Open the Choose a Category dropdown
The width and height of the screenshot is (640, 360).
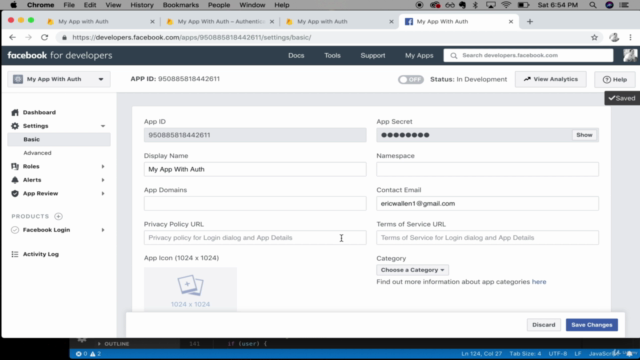[x=412, y=270]
